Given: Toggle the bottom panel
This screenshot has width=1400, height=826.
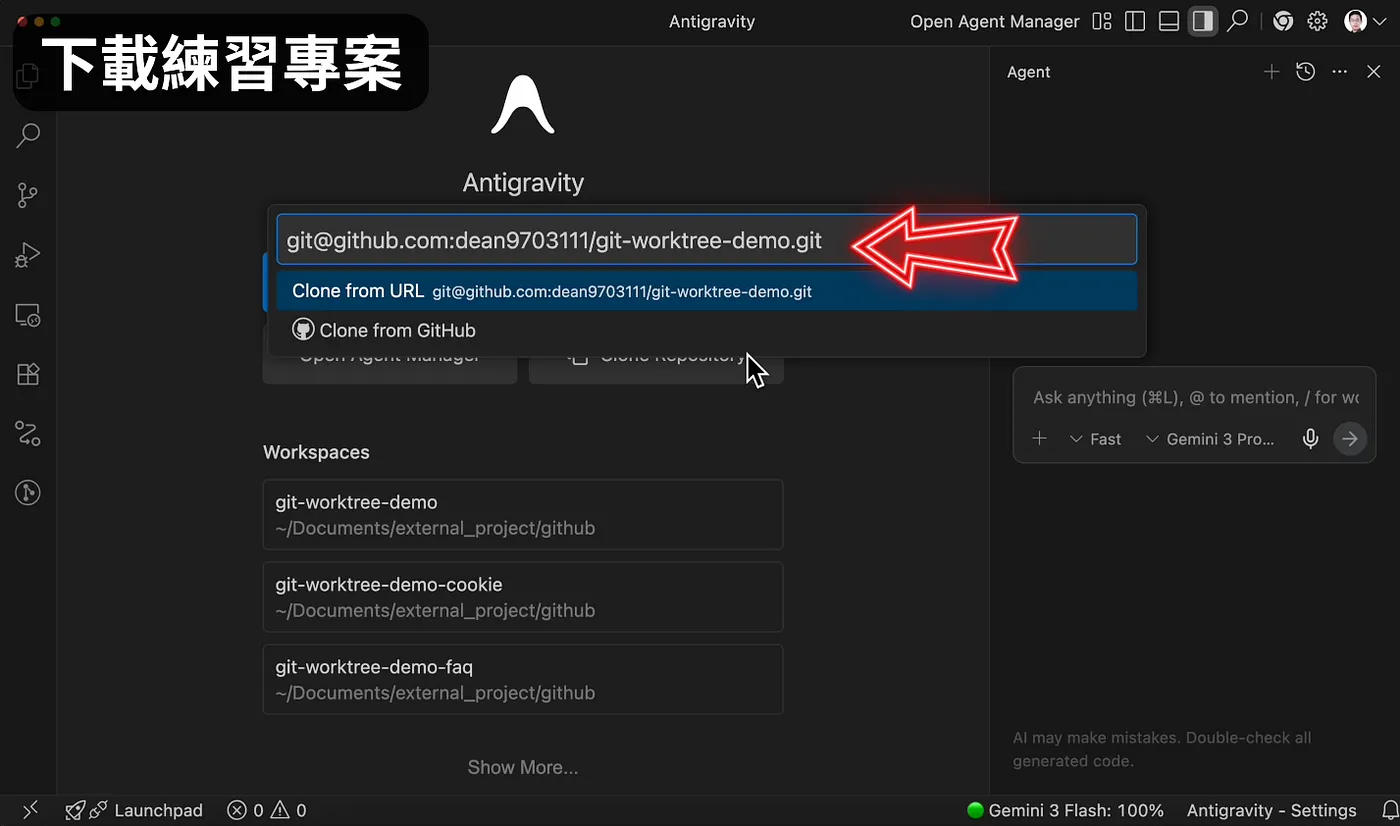Looking at the screenshot, I should (1169, 21).
